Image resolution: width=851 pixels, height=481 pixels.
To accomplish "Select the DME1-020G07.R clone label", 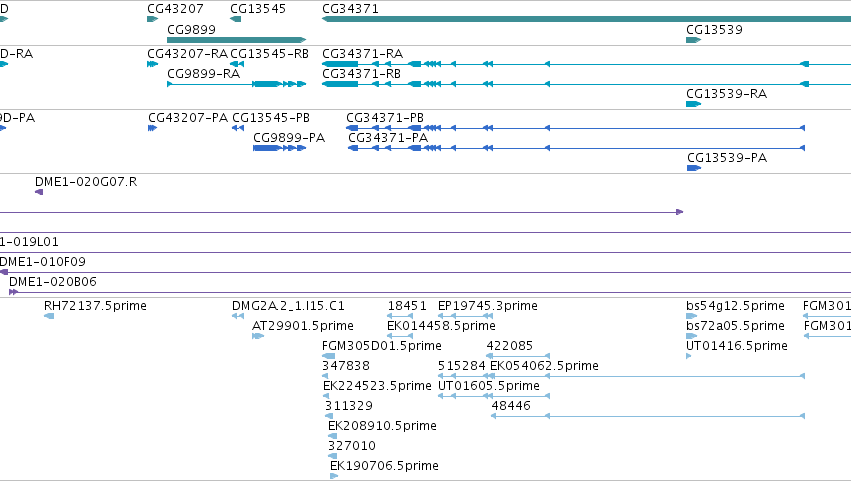I will click(86, 182).
